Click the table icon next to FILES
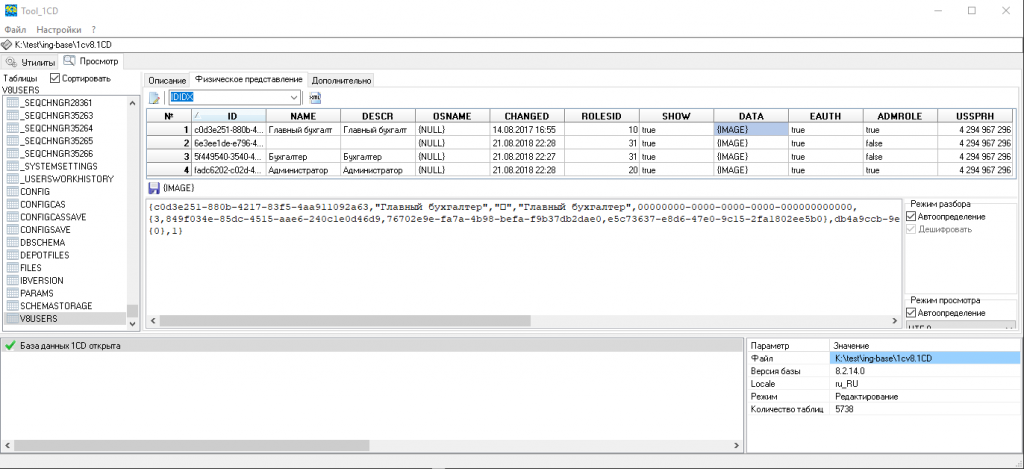Image resolution: width=1024 pixels, height=469 pixels. point(12,268)
